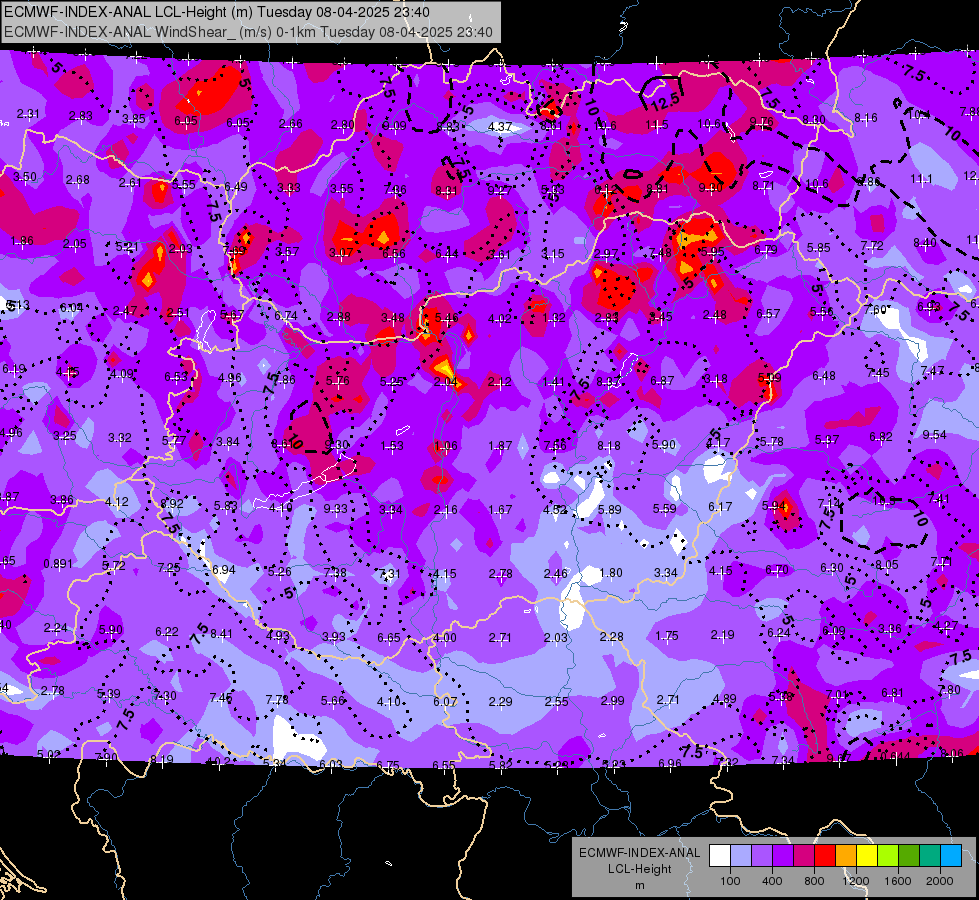Screen dimensions: 979x900
Task: Click the magenta legend color swatch
Action: click(x=804, y=856)
